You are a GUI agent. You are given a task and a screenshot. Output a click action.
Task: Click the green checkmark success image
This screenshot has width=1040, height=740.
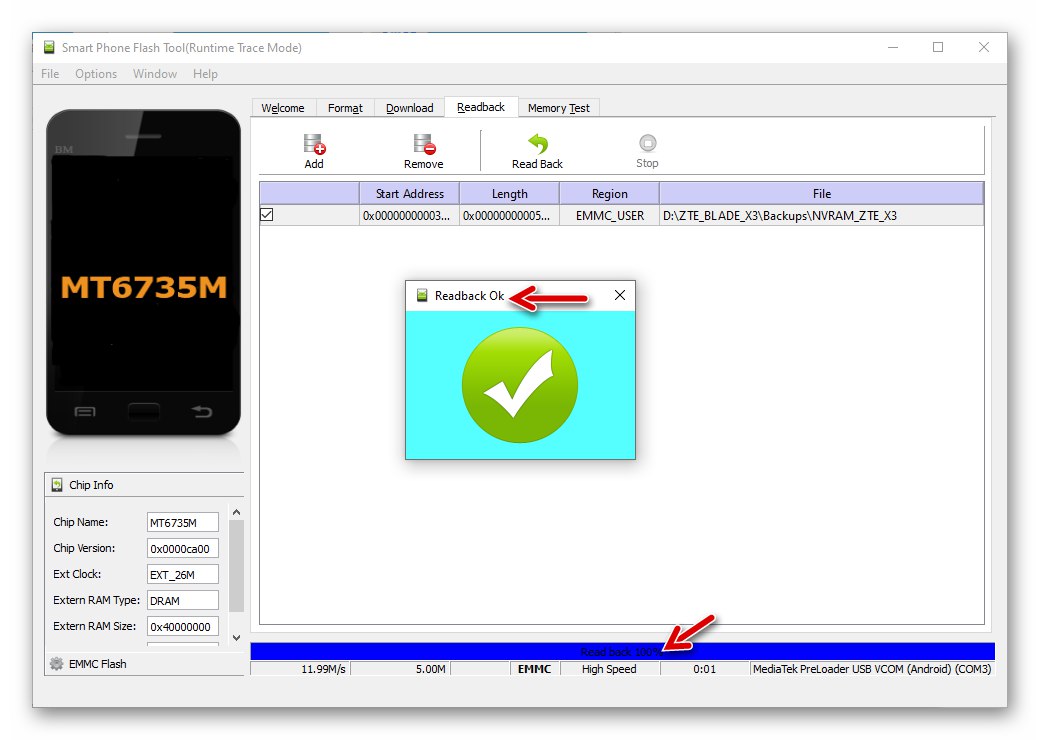[x=520, y=385]
